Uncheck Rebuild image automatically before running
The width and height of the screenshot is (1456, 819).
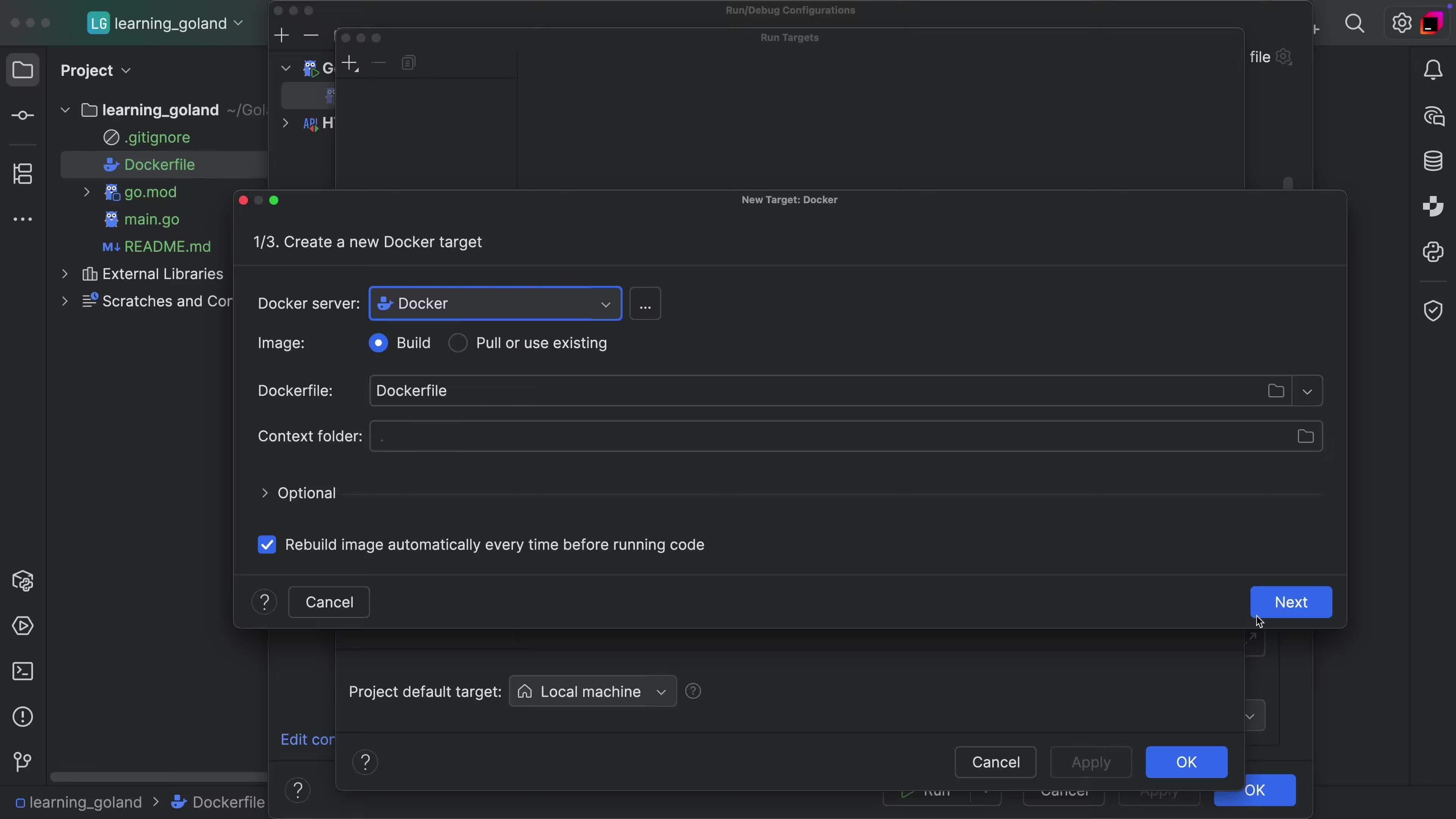click(x=267, y=544)
